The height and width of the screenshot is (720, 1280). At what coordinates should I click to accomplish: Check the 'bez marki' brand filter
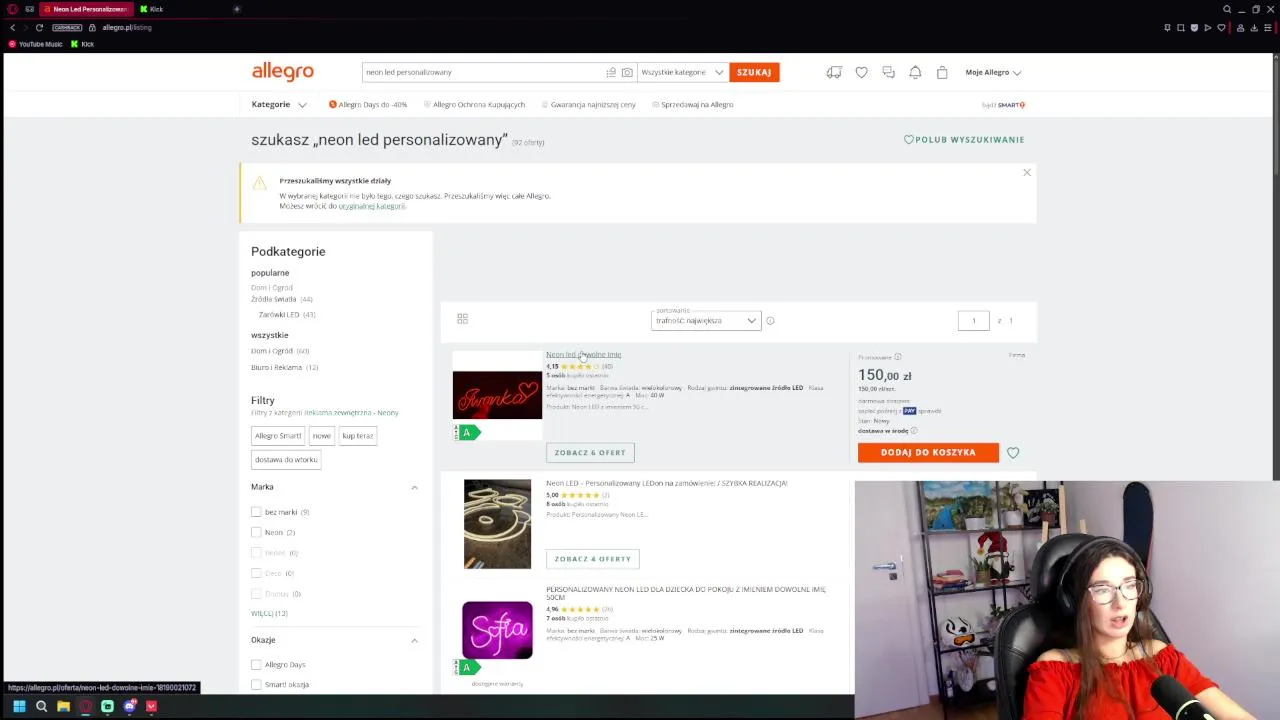tap(256, 512)
